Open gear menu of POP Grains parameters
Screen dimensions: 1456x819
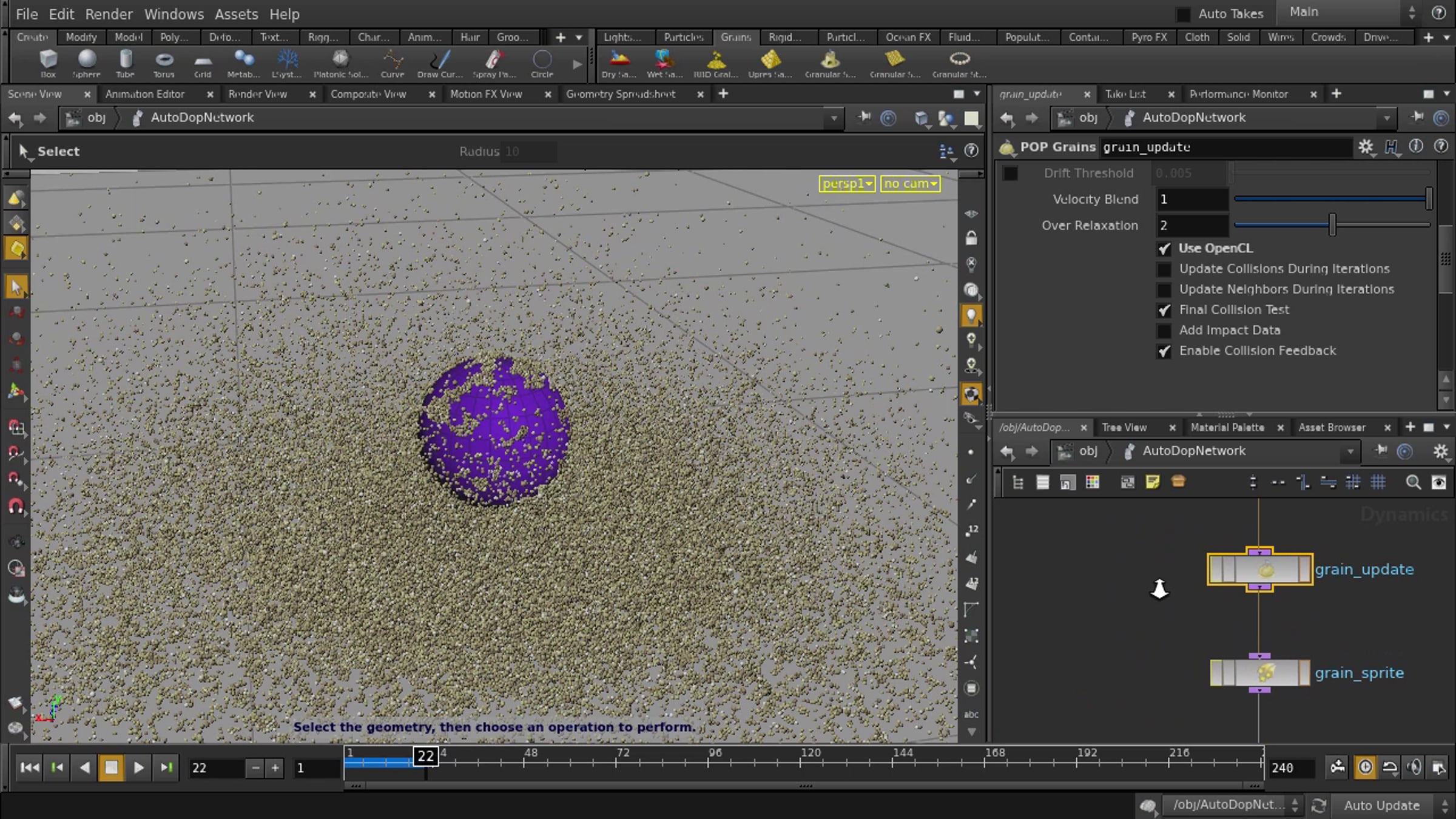[1366, 147]
